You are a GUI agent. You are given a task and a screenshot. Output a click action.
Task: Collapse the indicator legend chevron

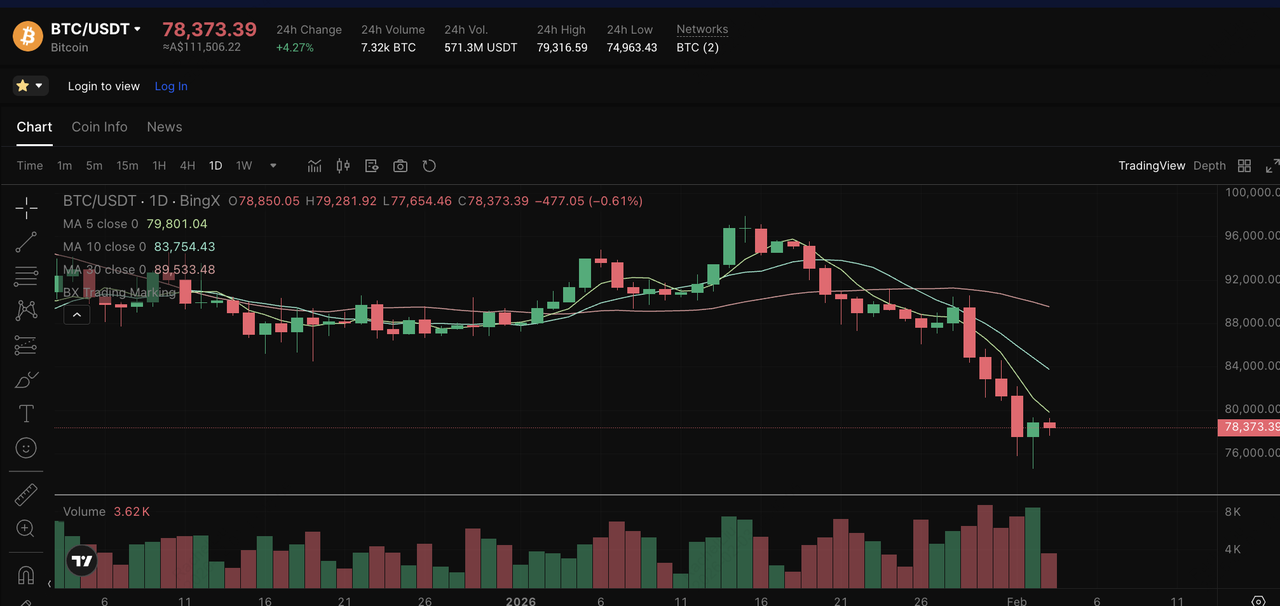[76, 315]
